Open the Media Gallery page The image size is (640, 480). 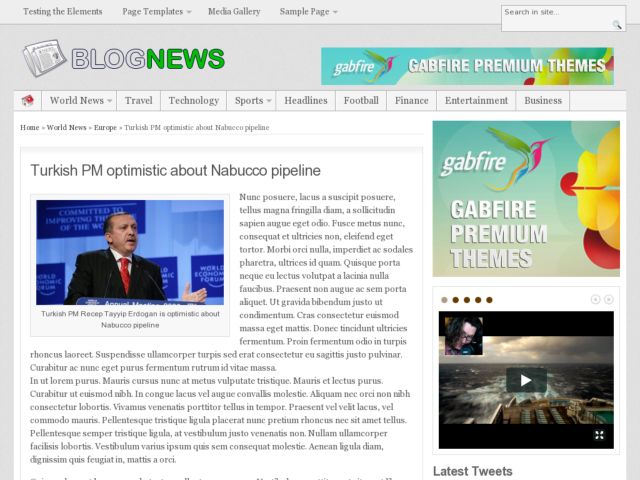pos(234,11)
